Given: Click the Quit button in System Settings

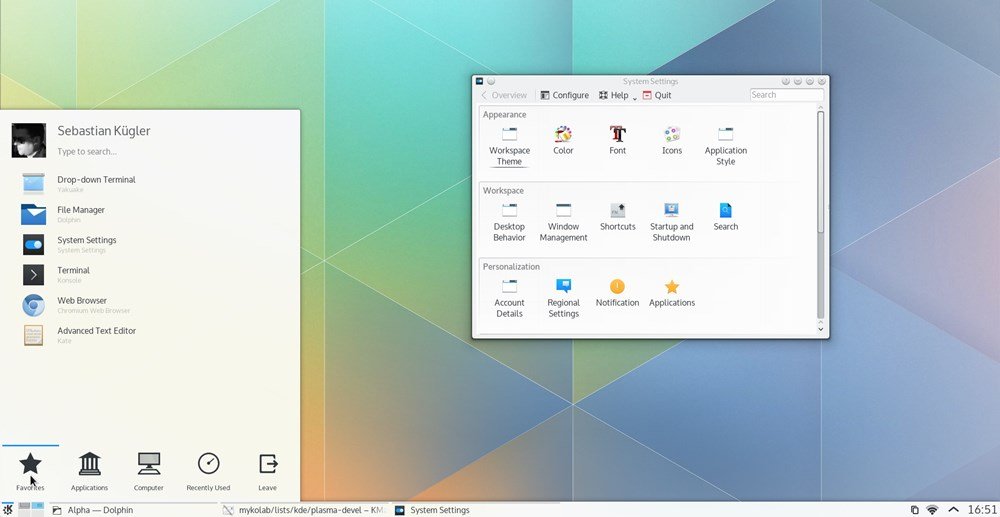Looking at the screenshot, I should coord(656,96).
